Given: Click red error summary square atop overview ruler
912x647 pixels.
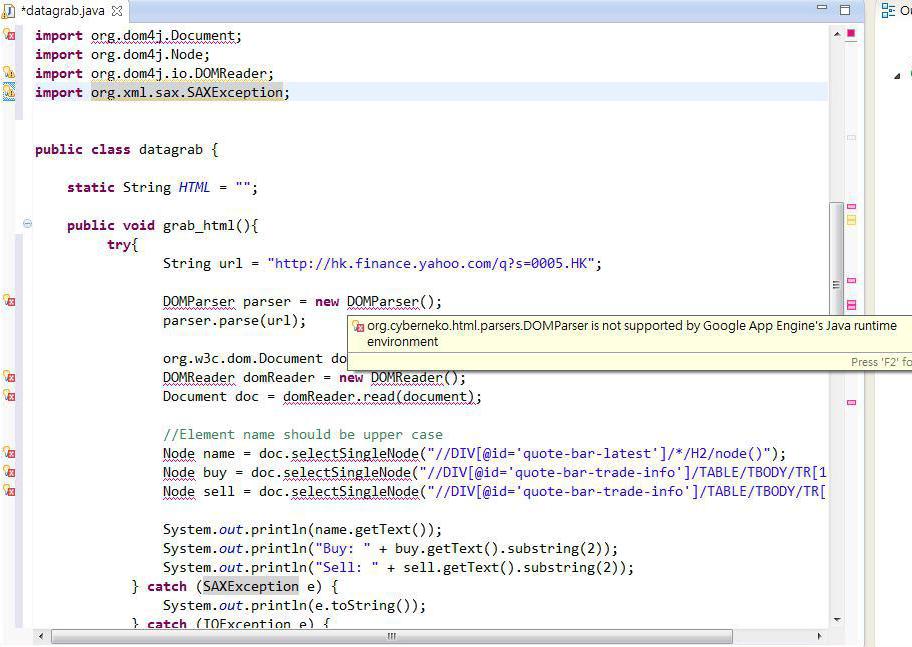Looking at the screenshot, I should 851,34.
